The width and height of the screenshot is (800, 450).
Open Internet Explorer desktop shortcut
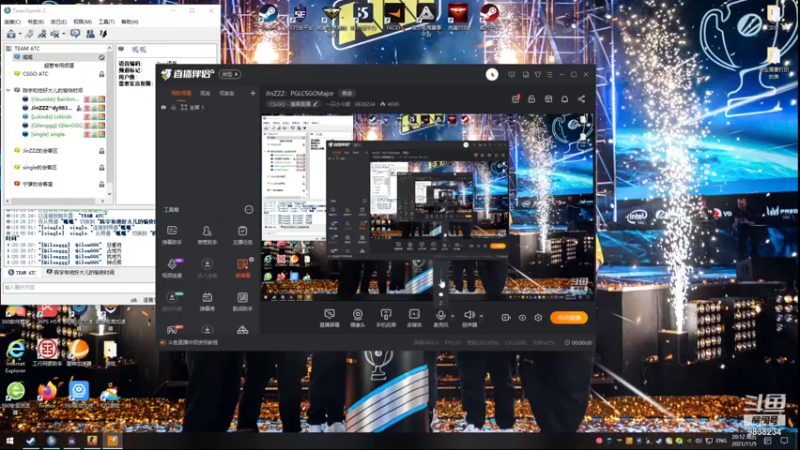pyautogui.click(x=15, y=356)
